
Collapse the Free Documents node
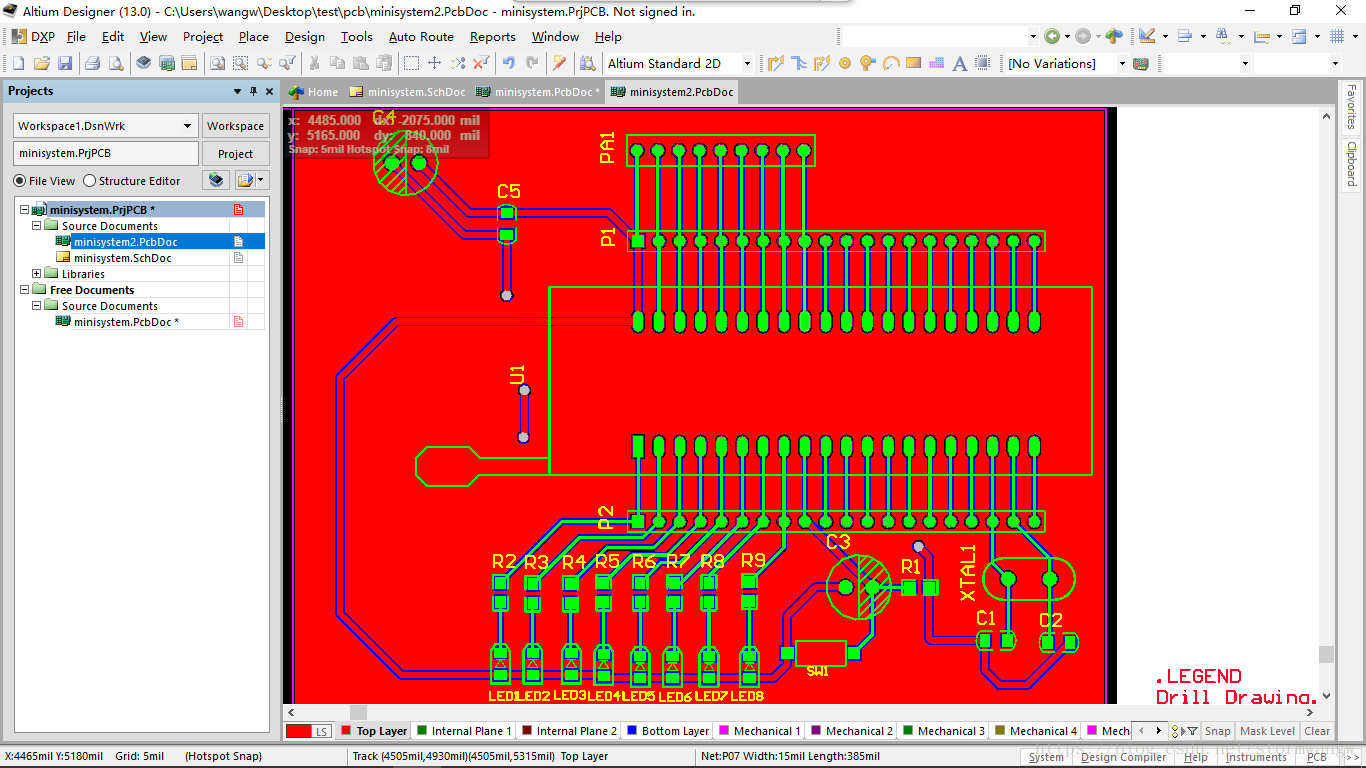coord(25,290)
